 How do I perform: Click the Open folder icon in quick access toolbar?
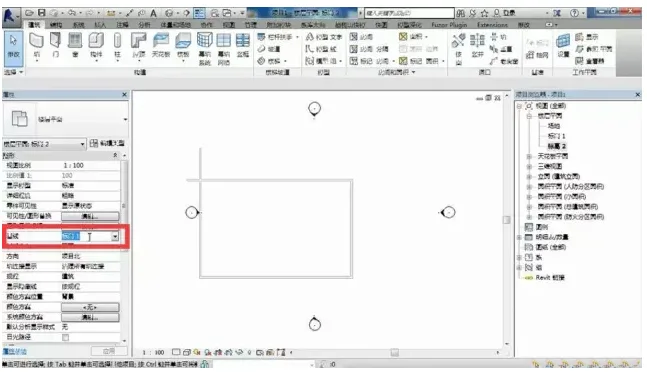[29, 13]
